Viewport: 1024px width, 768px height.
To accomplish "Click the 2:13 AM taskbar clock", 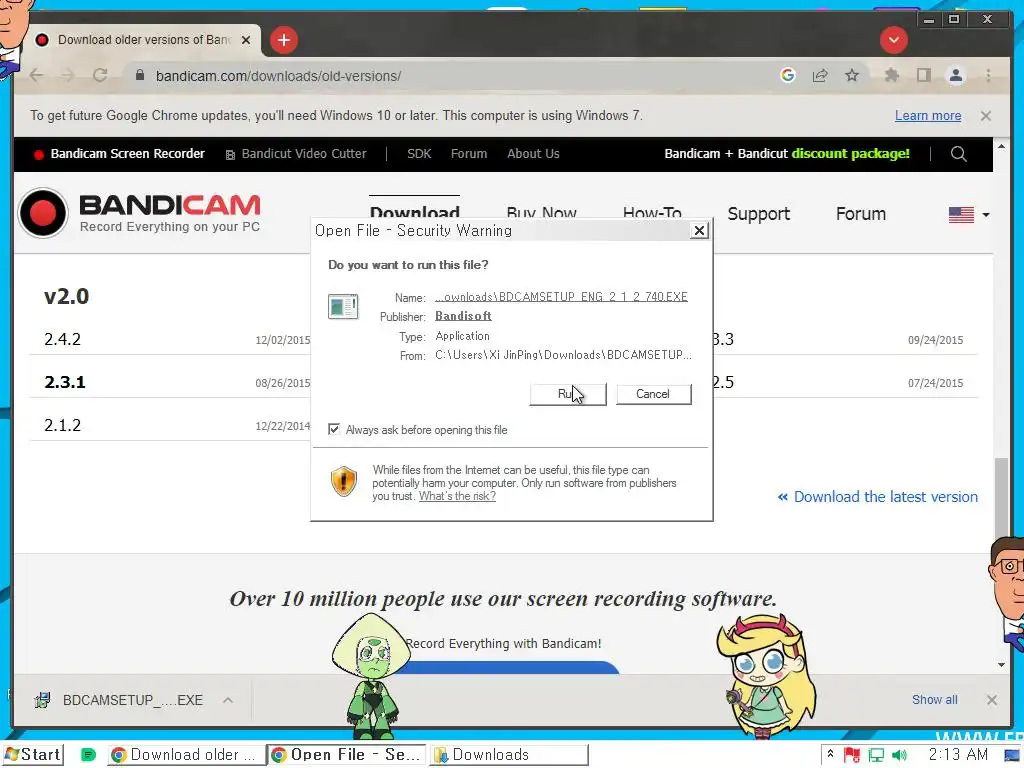I will pos(958,755).
